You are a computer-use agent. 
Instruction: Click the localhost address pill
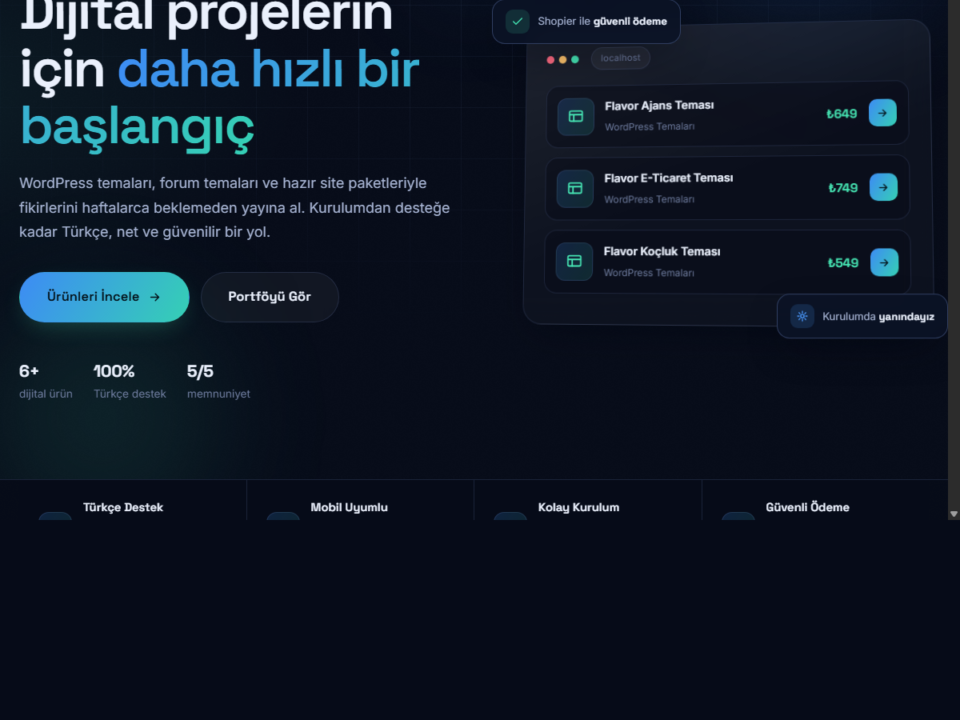click(x=620, y=58)
